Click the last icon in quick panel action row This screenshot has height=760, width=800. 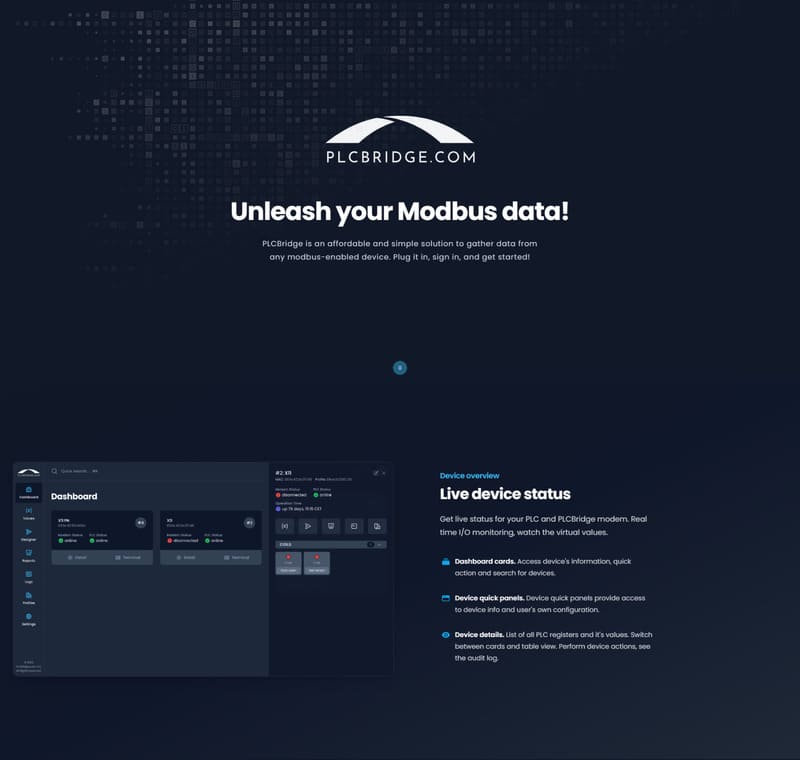pos(377,526)
